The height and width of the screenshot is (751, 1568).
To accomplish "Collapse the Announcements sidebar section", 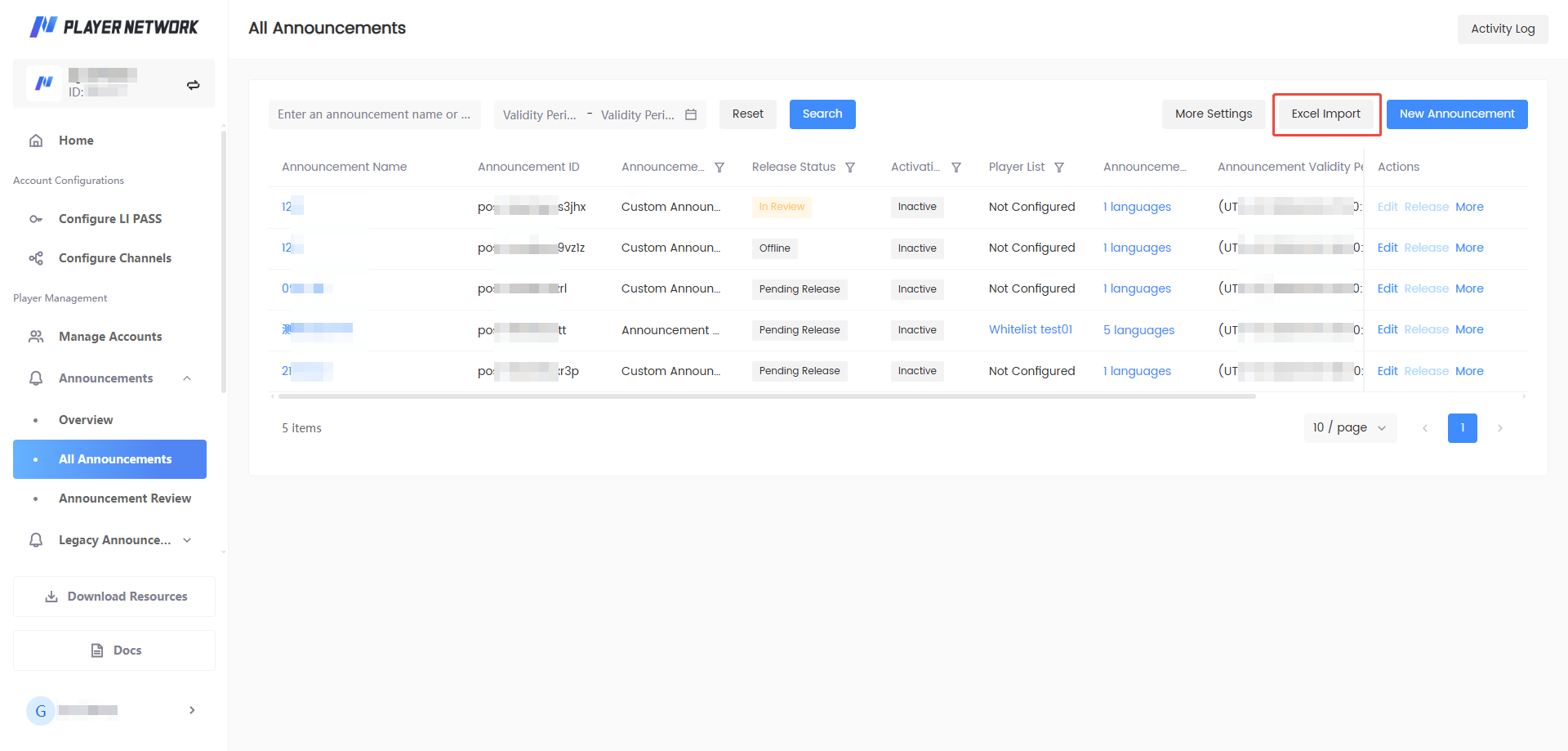I will [x=187, y=378].
